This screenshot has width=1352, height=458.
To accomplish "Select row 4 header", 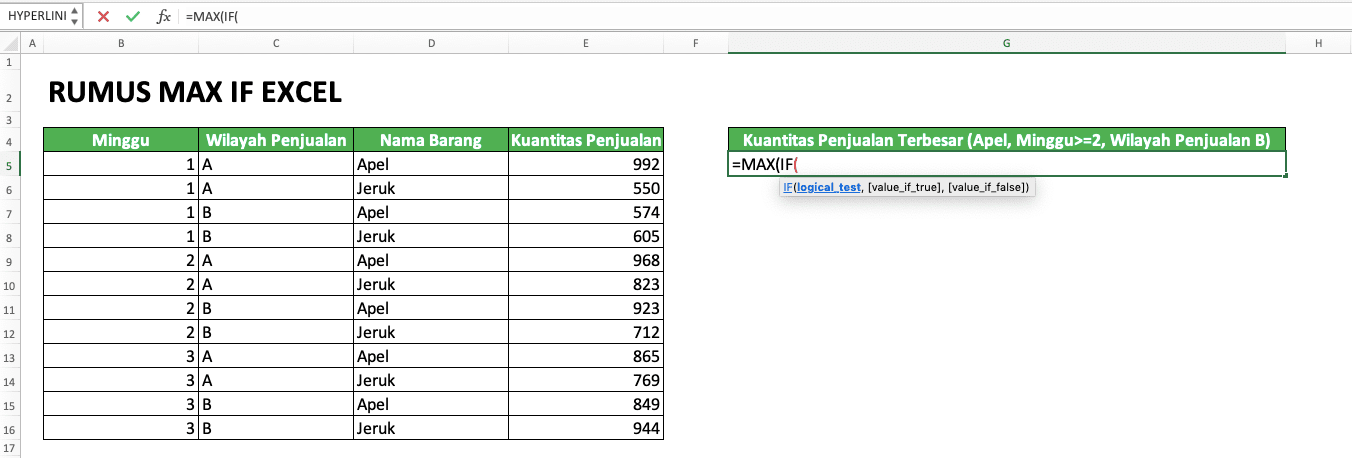I will 9,140.
